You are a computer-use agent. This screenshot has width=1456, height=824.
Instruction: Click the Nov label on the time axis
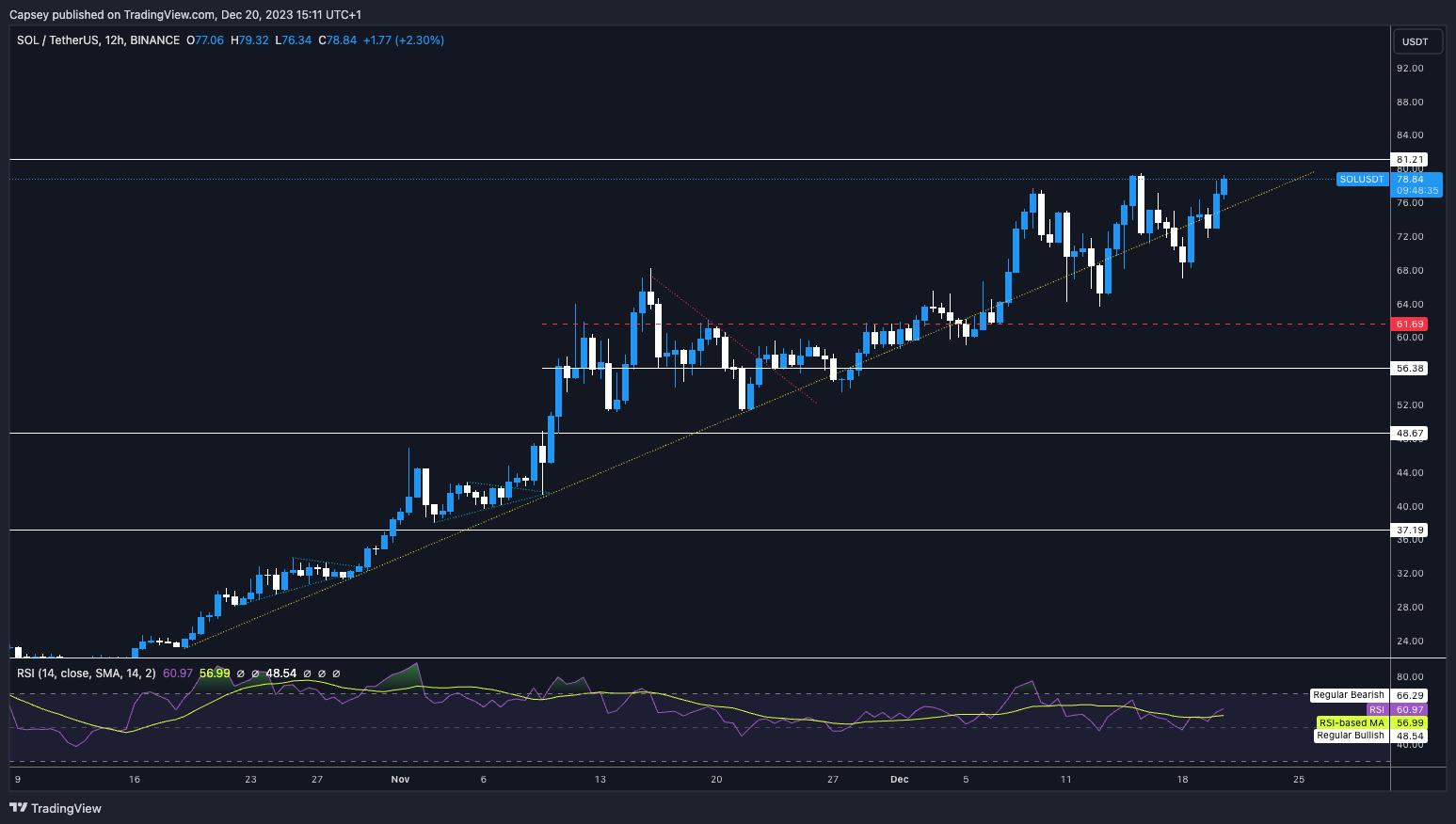400,780
